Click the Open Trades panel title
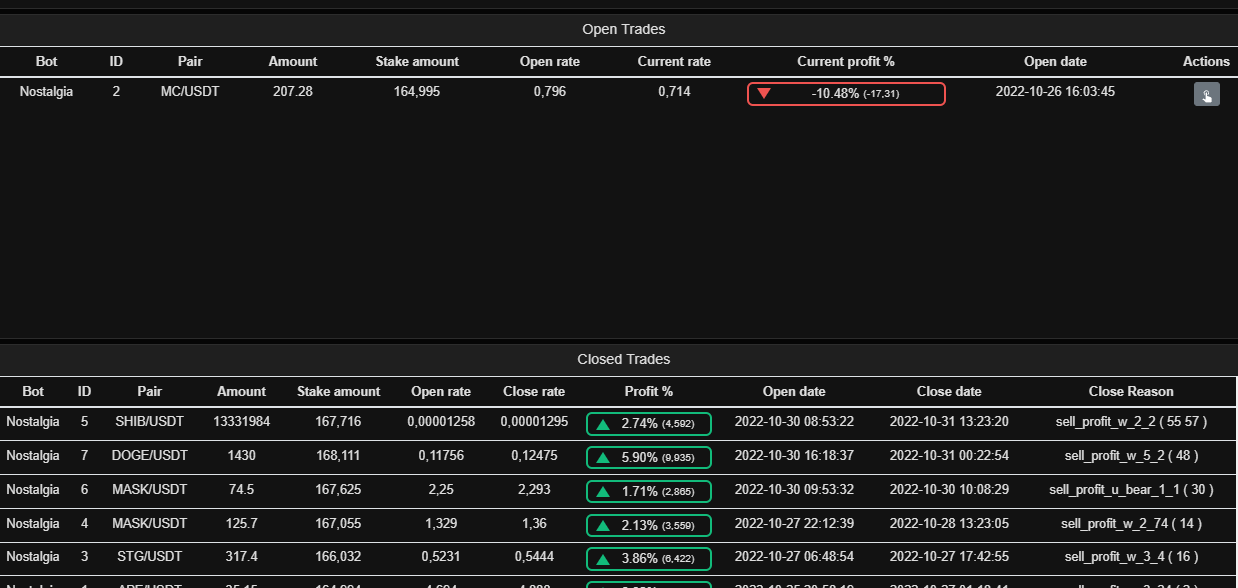The height and width of the screenshot is (588, 1238). click(624, 29)
